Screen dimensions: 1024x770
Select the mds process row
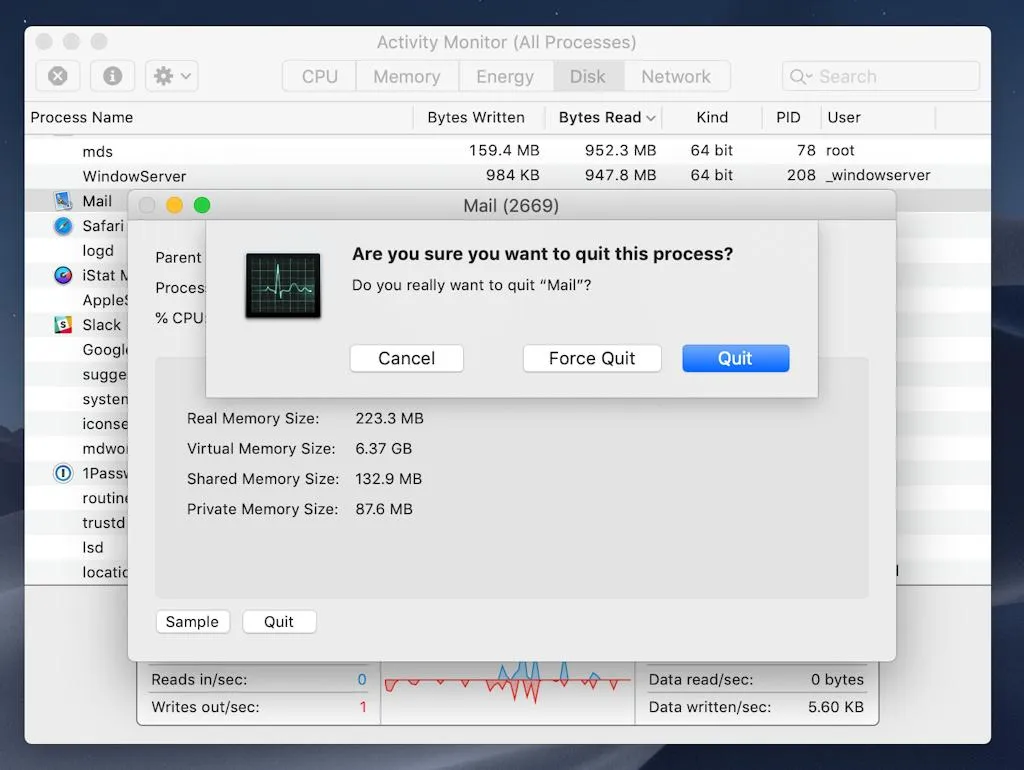(507, 151)
